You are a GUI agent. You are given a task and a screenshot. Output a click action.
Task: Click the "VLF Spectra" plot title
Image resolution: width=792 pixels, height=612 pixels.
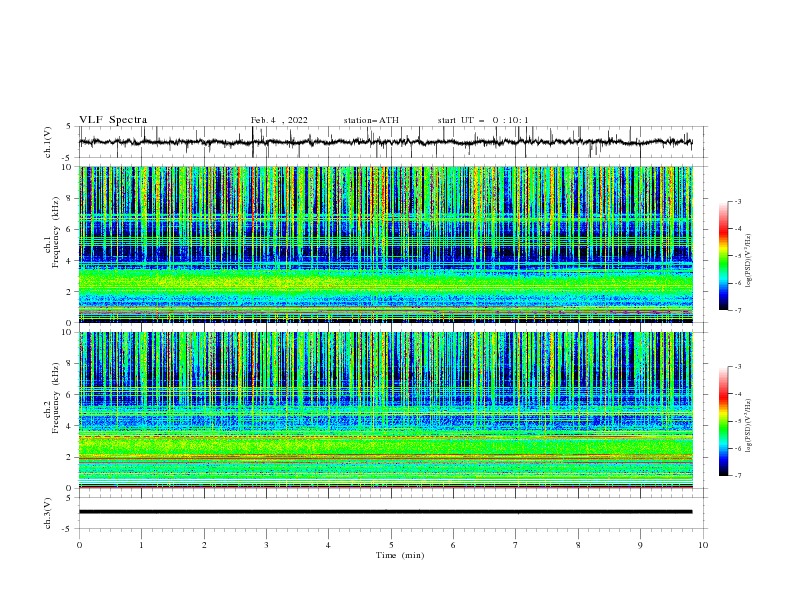(113, 120)
